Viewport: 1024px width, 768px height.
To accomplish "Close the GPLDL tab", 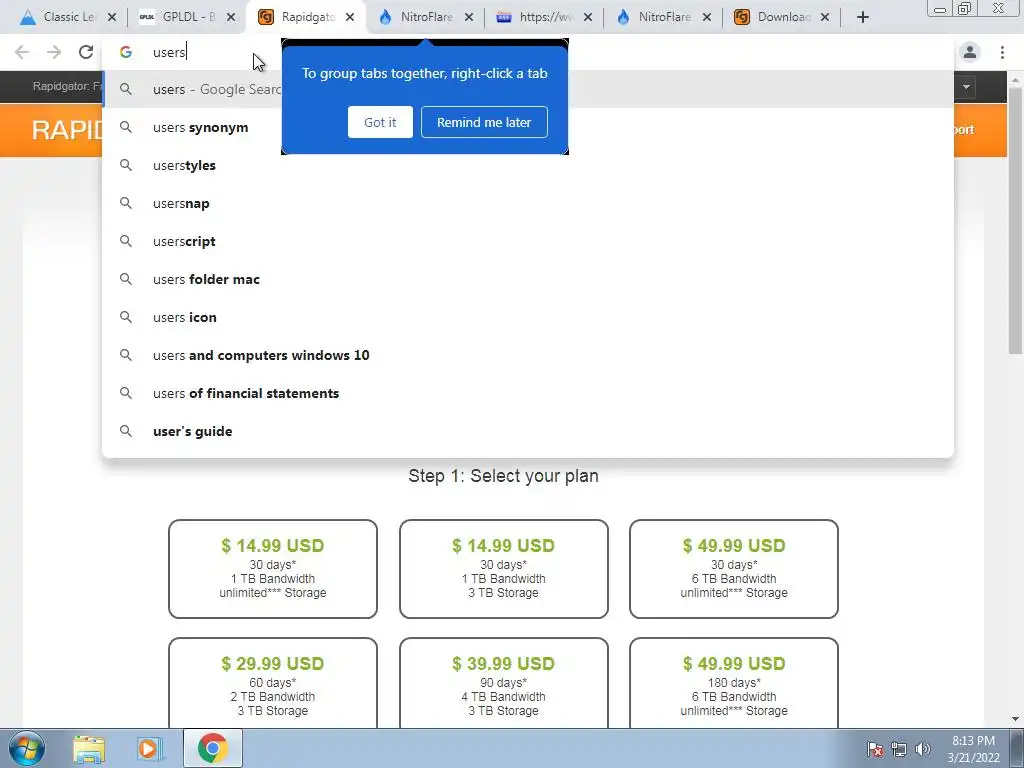I will point(231,17).
